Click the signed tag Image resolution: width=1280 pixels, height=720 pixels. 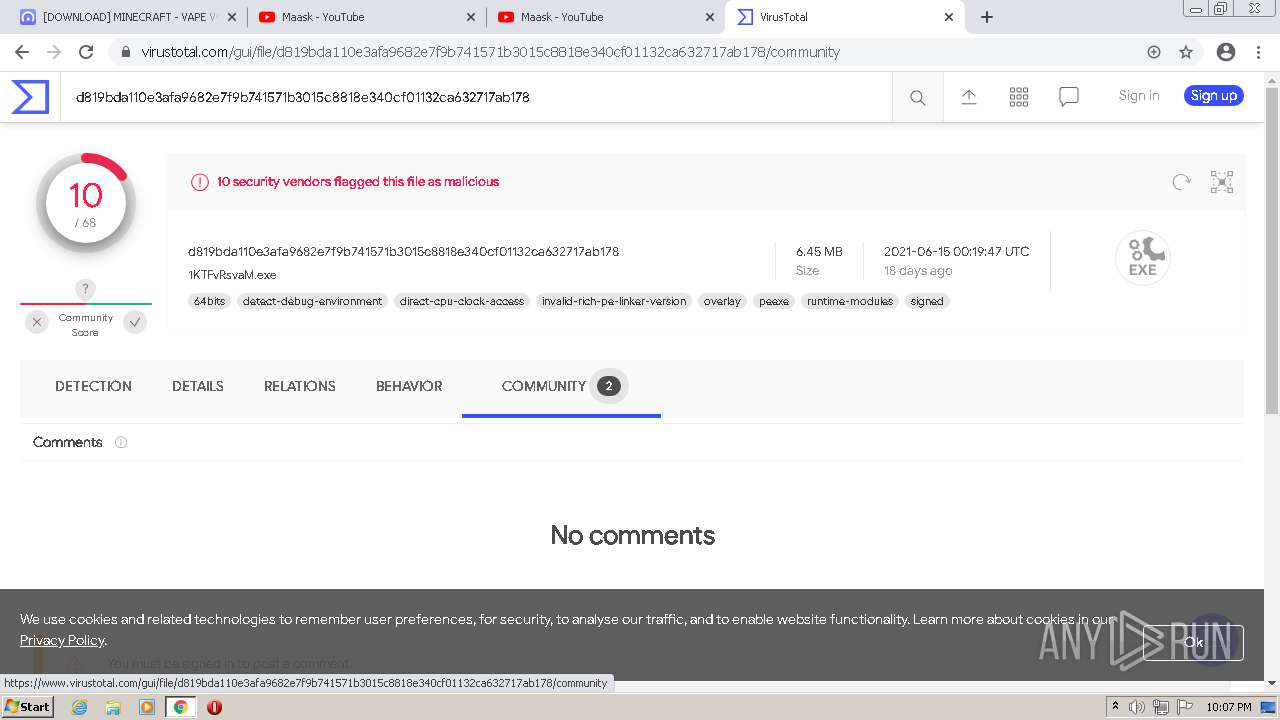[x=927, y=301]
